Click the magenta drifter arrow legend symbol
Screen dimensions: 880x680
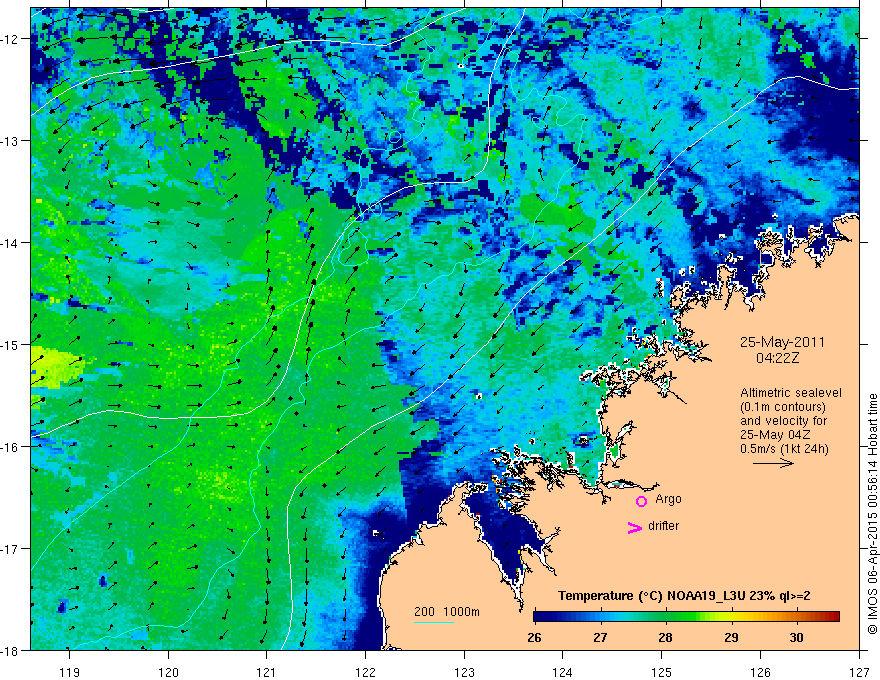635,527
